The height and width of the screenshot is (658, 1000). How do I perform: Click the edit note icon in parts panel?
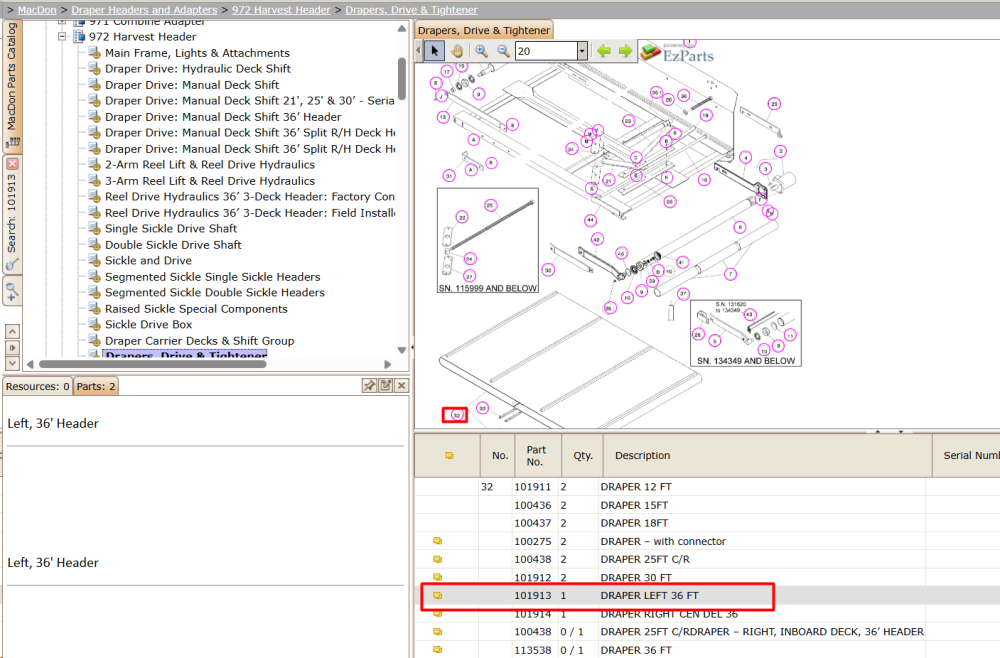385,386
